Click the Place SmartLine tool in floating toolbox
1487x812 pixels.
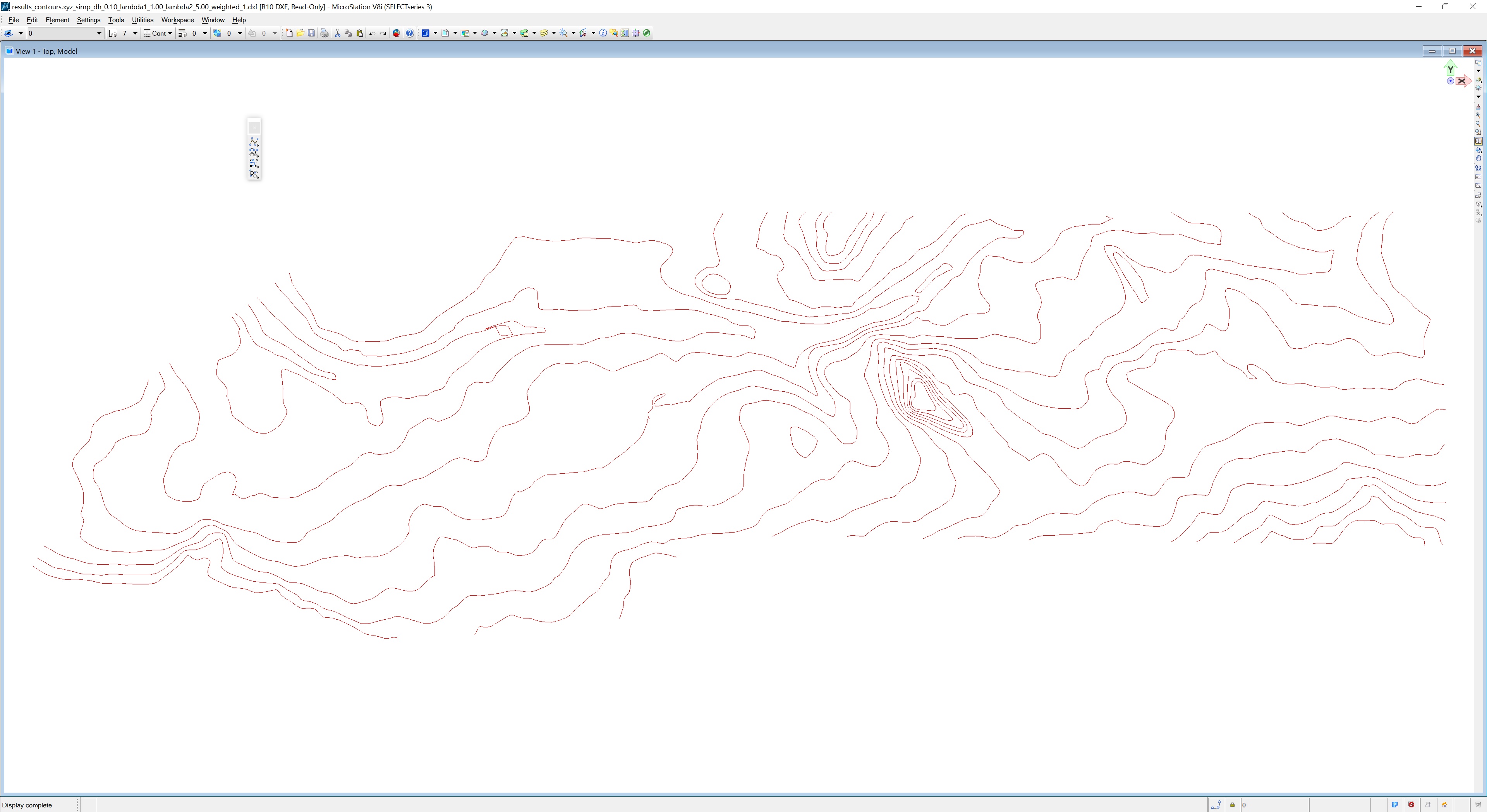point(253,142)
